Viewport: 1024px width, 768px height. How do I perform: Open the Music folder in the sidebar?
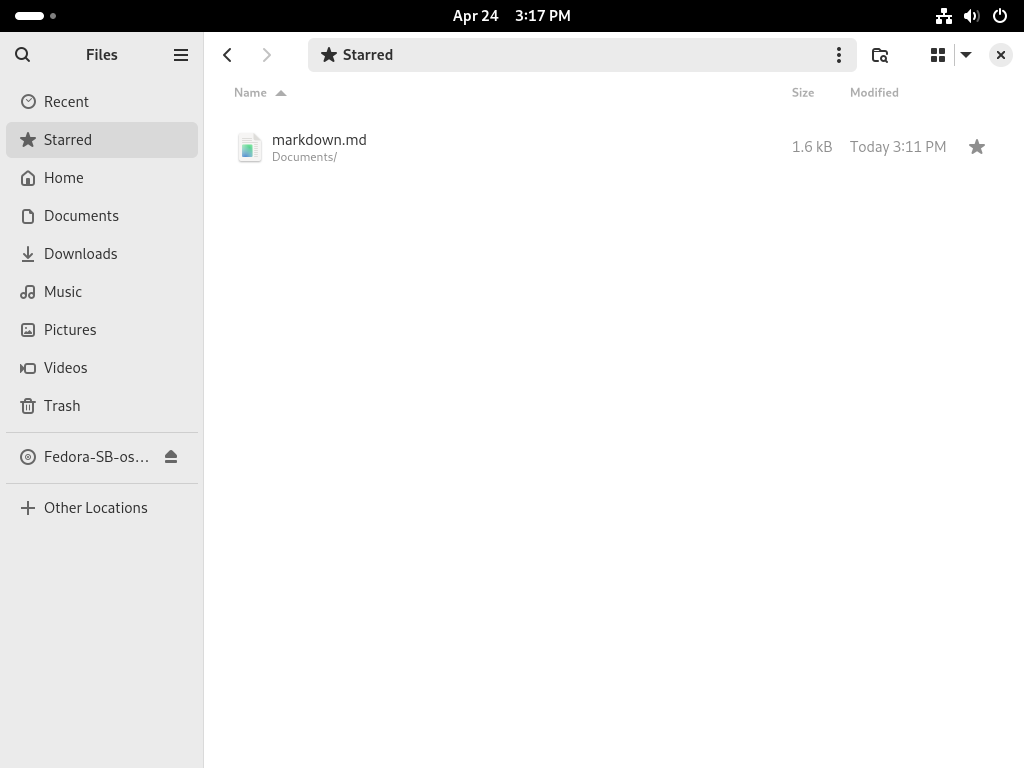click(x=102, y=291)
